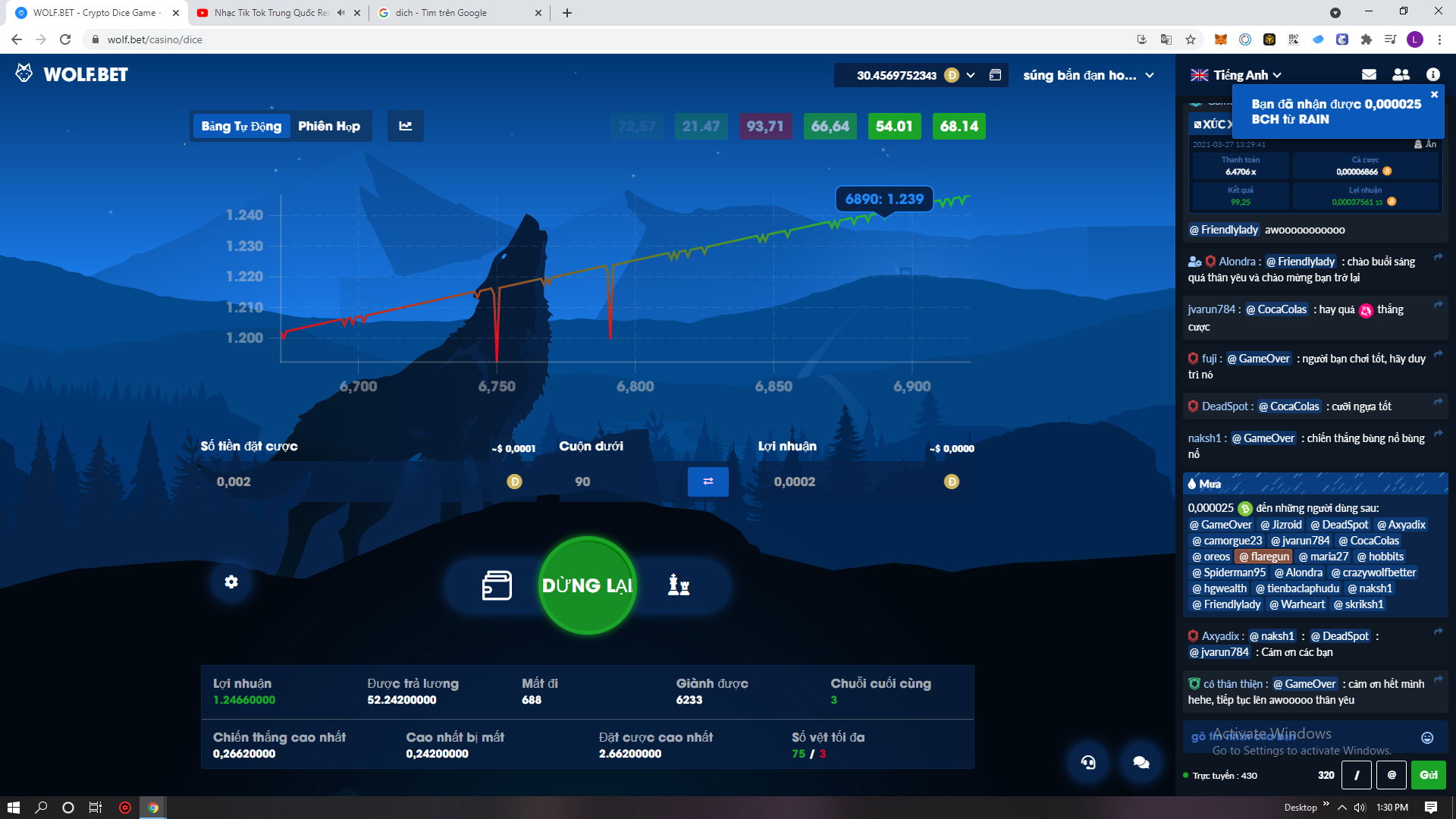The image size is (1456, 819).
Task: Click the dice settings gear icon
Action: (231, 582)
